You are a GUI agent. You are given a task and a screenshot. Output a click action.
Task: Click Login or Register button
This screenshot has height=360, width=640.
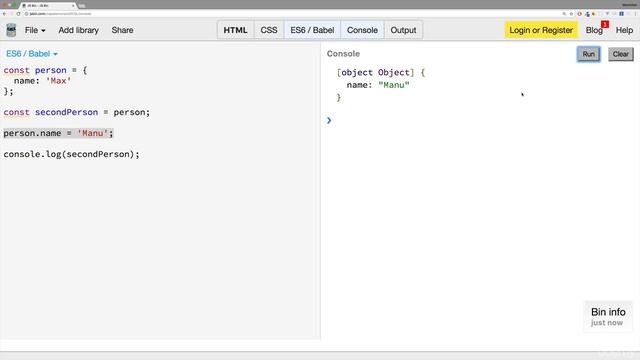pyautogui.click(x=541, y=30)
